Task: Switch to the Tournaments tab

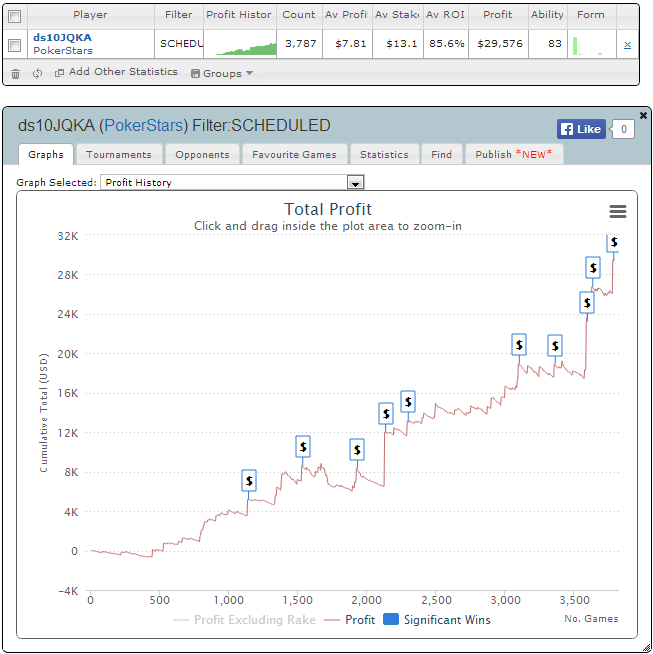Action: (x=119, y=154)
